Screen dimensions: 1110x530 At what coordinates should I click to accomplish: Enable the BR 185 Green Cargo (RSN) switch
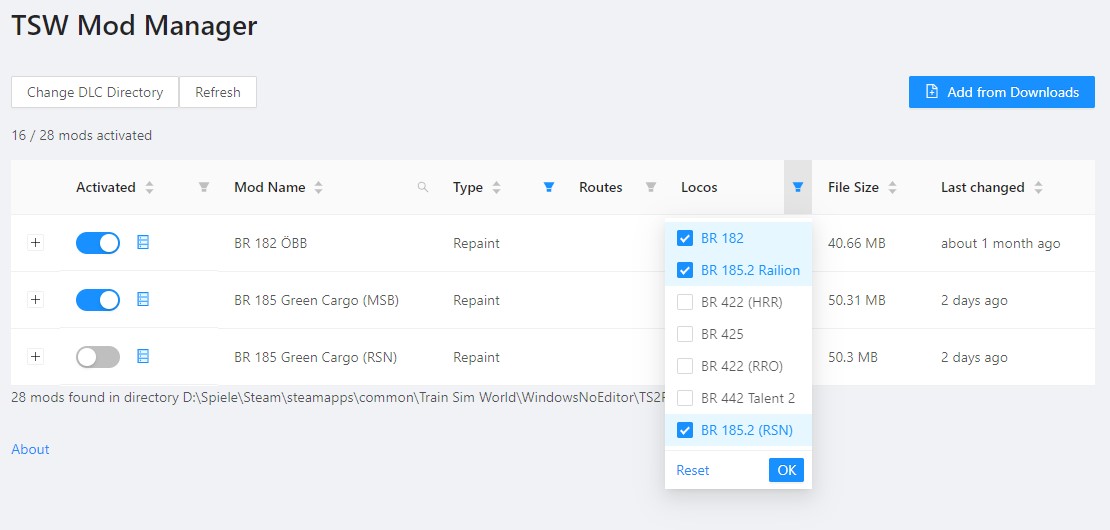[x=98, y=357]
